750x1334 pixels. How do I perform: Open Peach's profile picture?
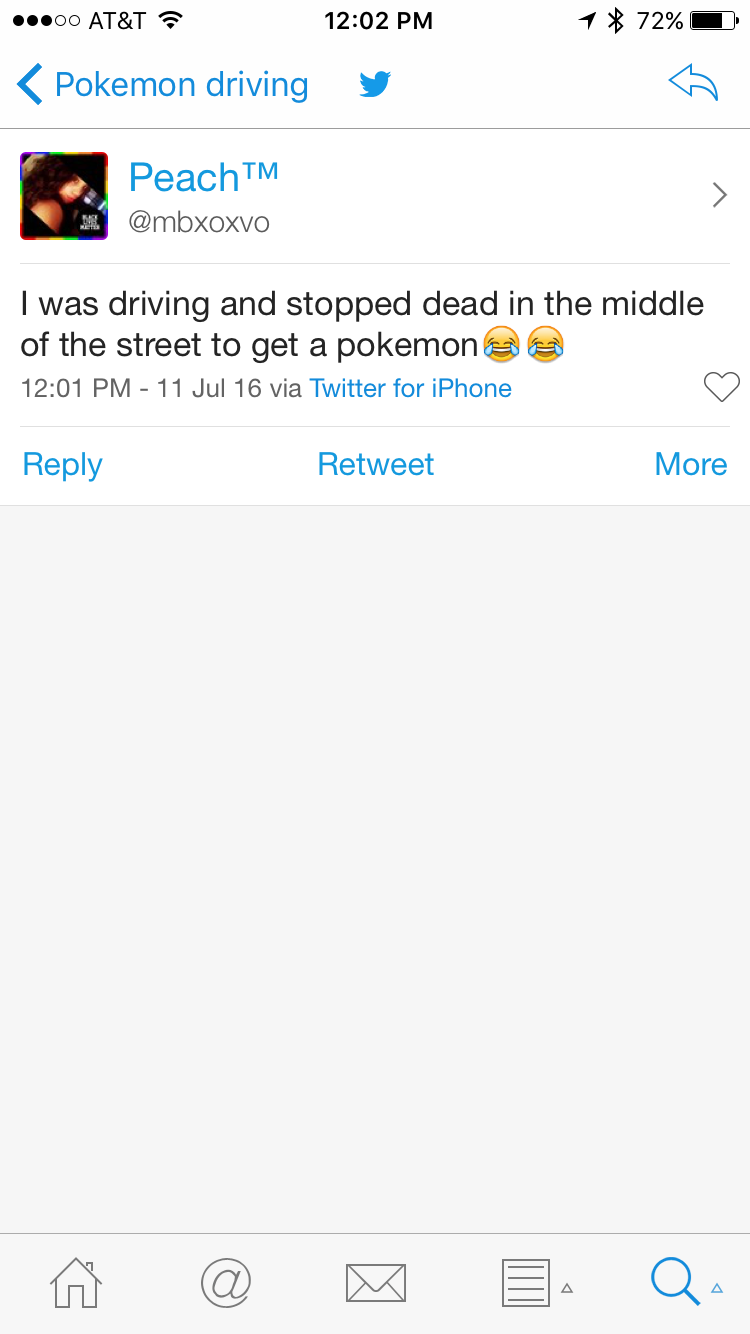(64, 196)
